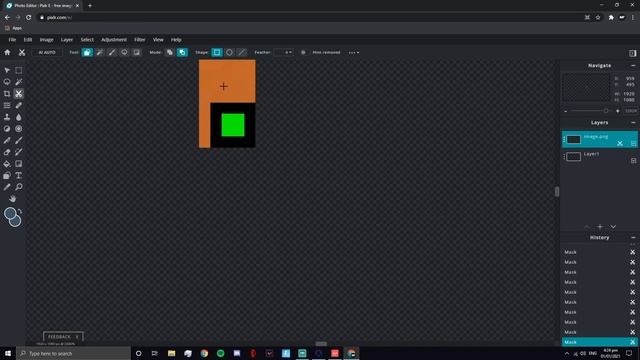
Task: Click the AI AUTO button
Action: (x=47, y=52)
